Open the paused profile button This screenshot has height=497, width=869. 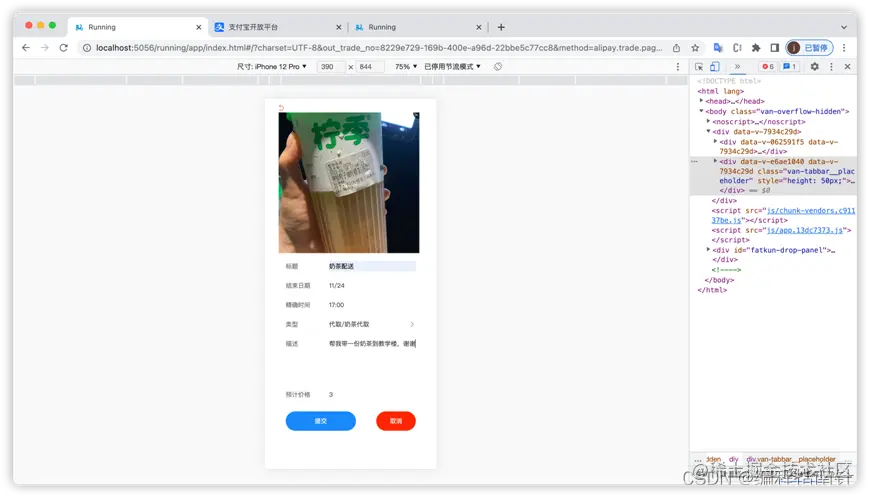pyautogui.click(x=810, y=48)
